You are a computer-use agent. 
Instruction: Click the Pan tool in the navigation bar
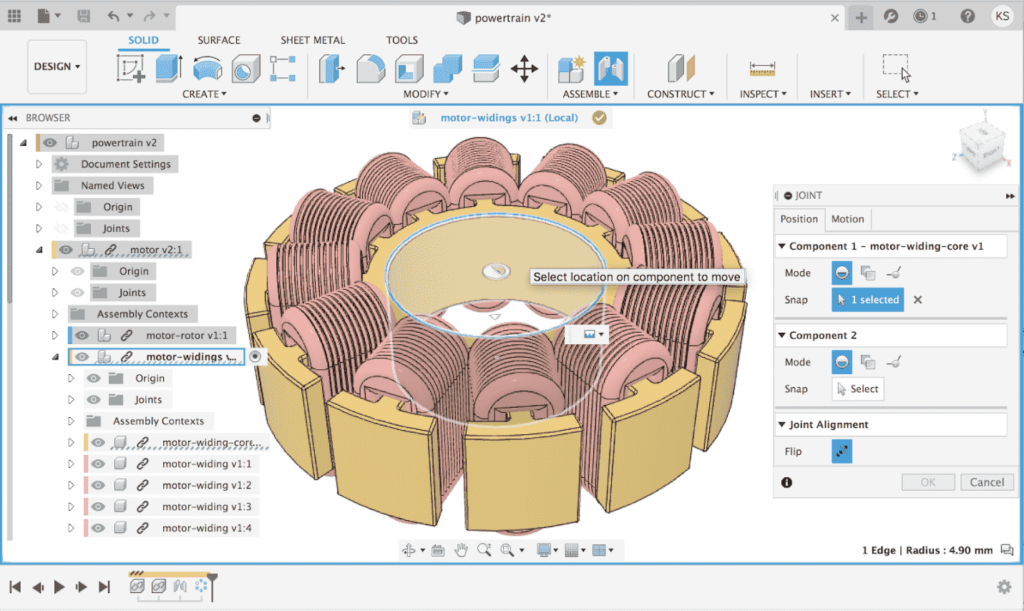point(461,549)
